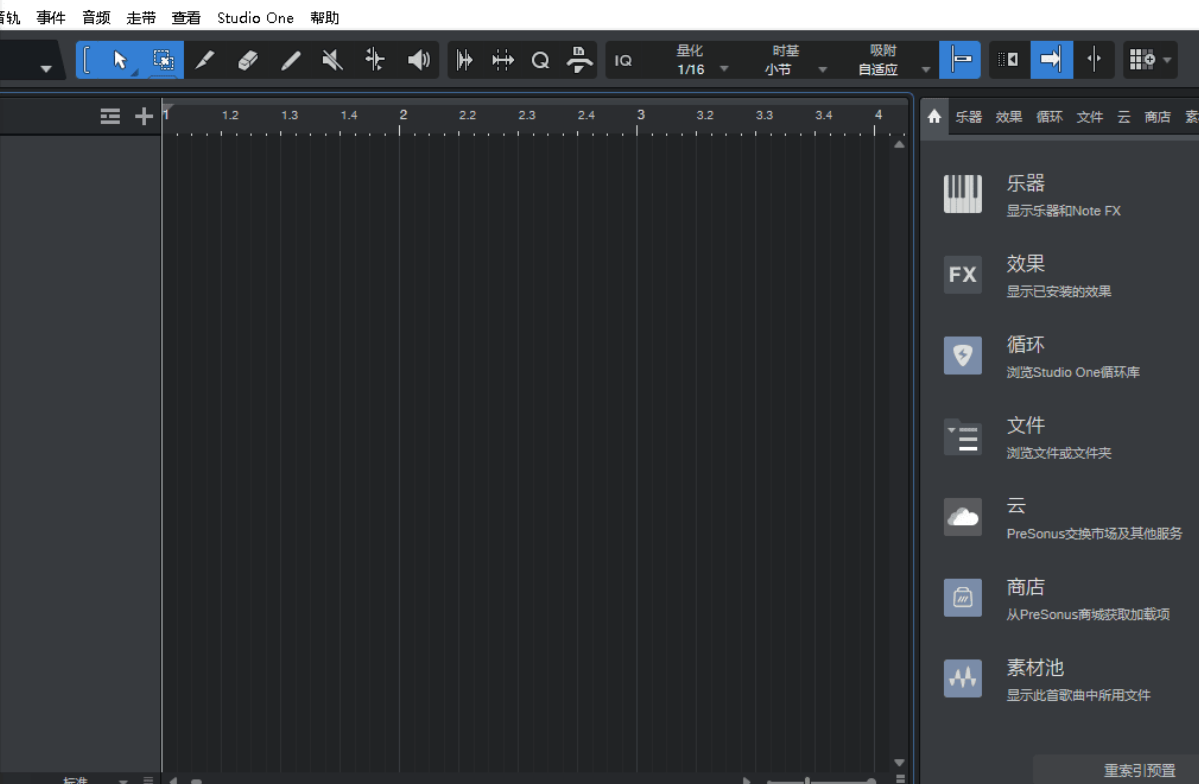Click the Q quantize button

click(x=541, y=60)
